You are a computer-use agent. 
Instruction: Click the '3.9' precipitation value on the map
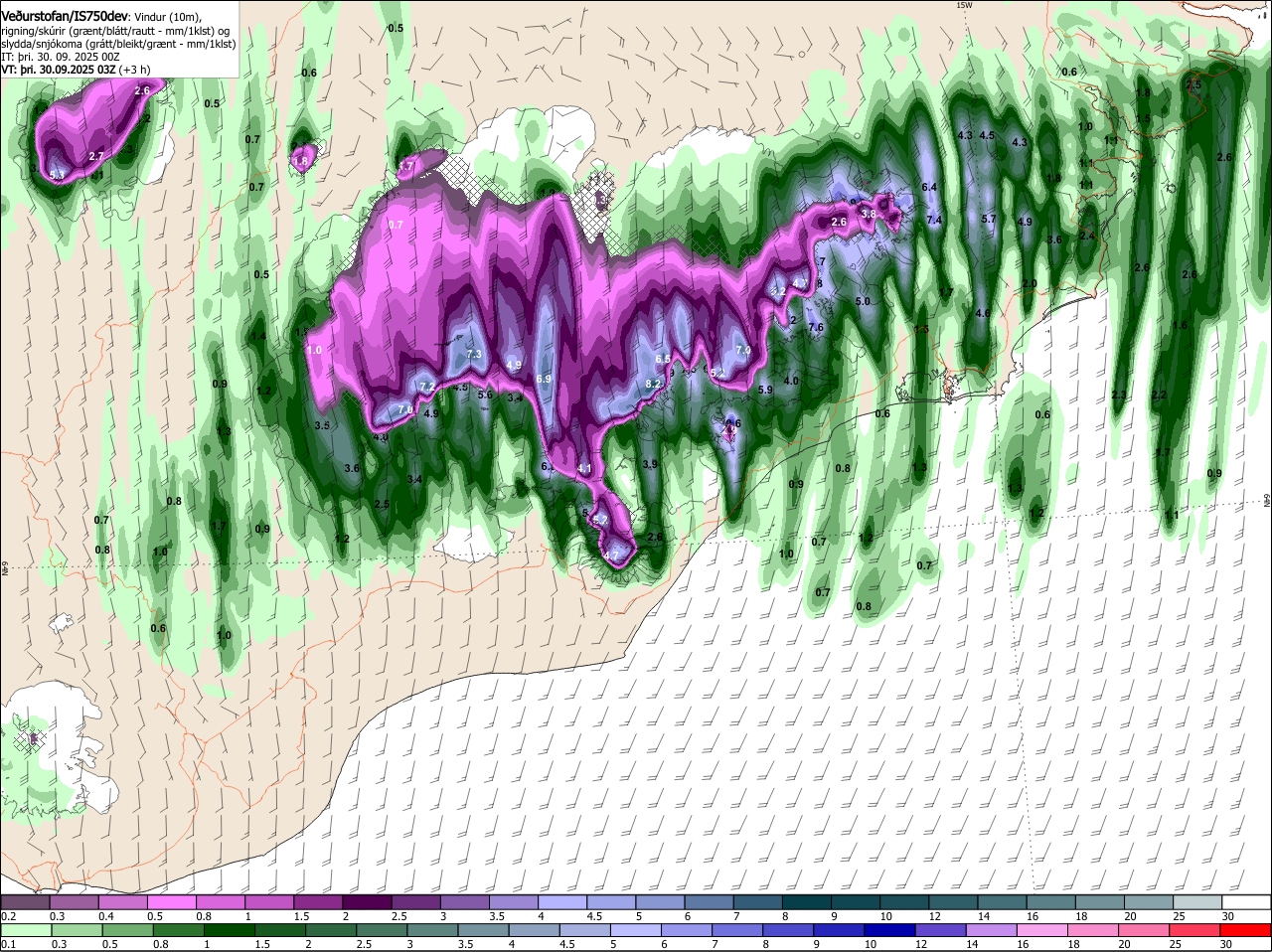(x=651, y=463)
